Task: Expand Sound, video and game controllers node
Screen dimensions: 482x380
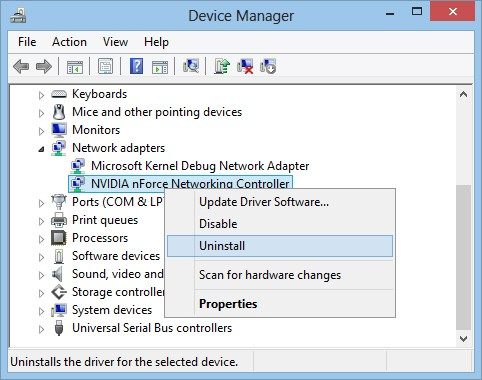Action: 41,275
